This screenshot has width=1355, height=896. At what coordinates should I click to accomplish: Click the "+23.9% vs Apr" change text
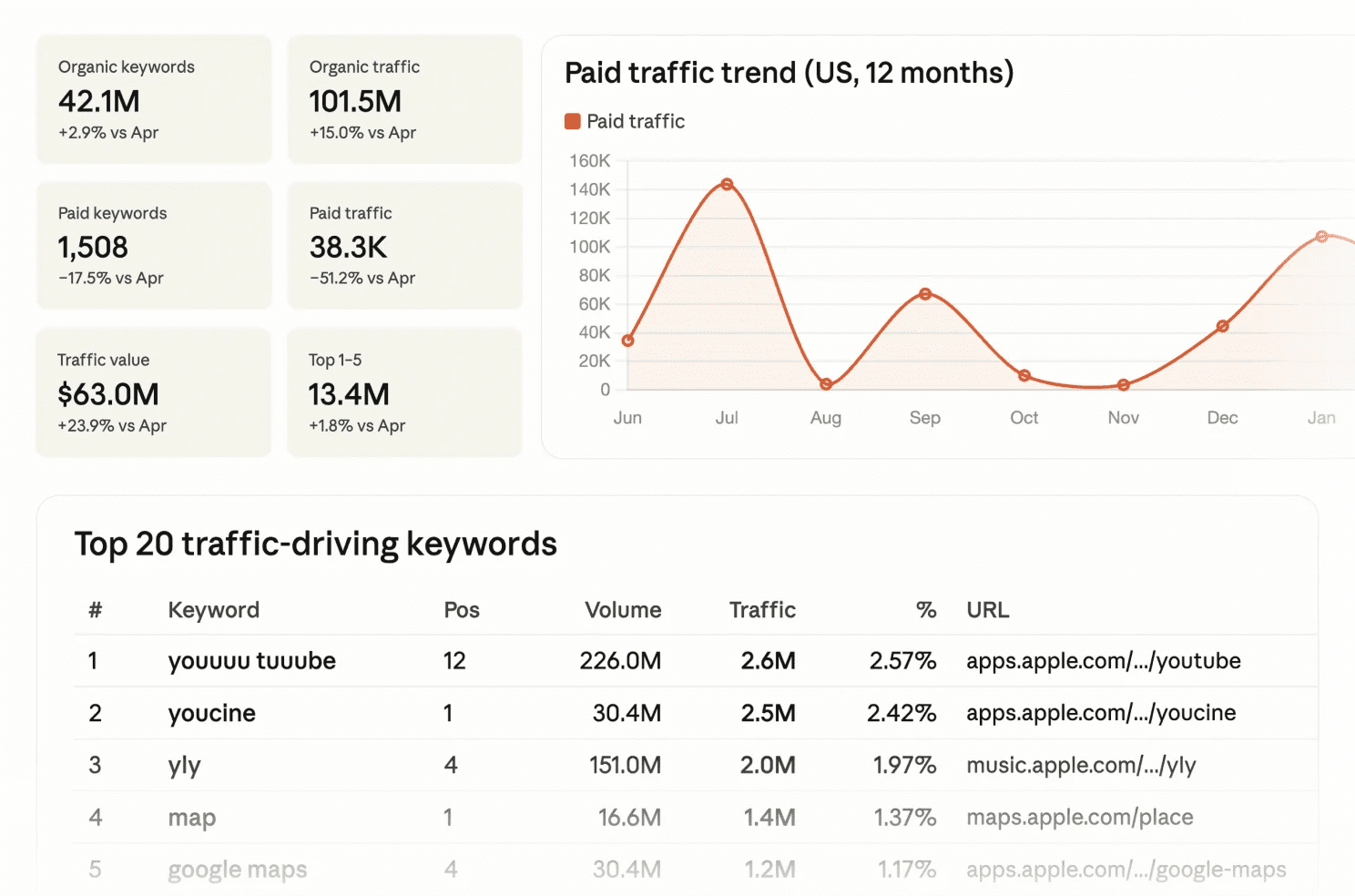tap(112, 426)
